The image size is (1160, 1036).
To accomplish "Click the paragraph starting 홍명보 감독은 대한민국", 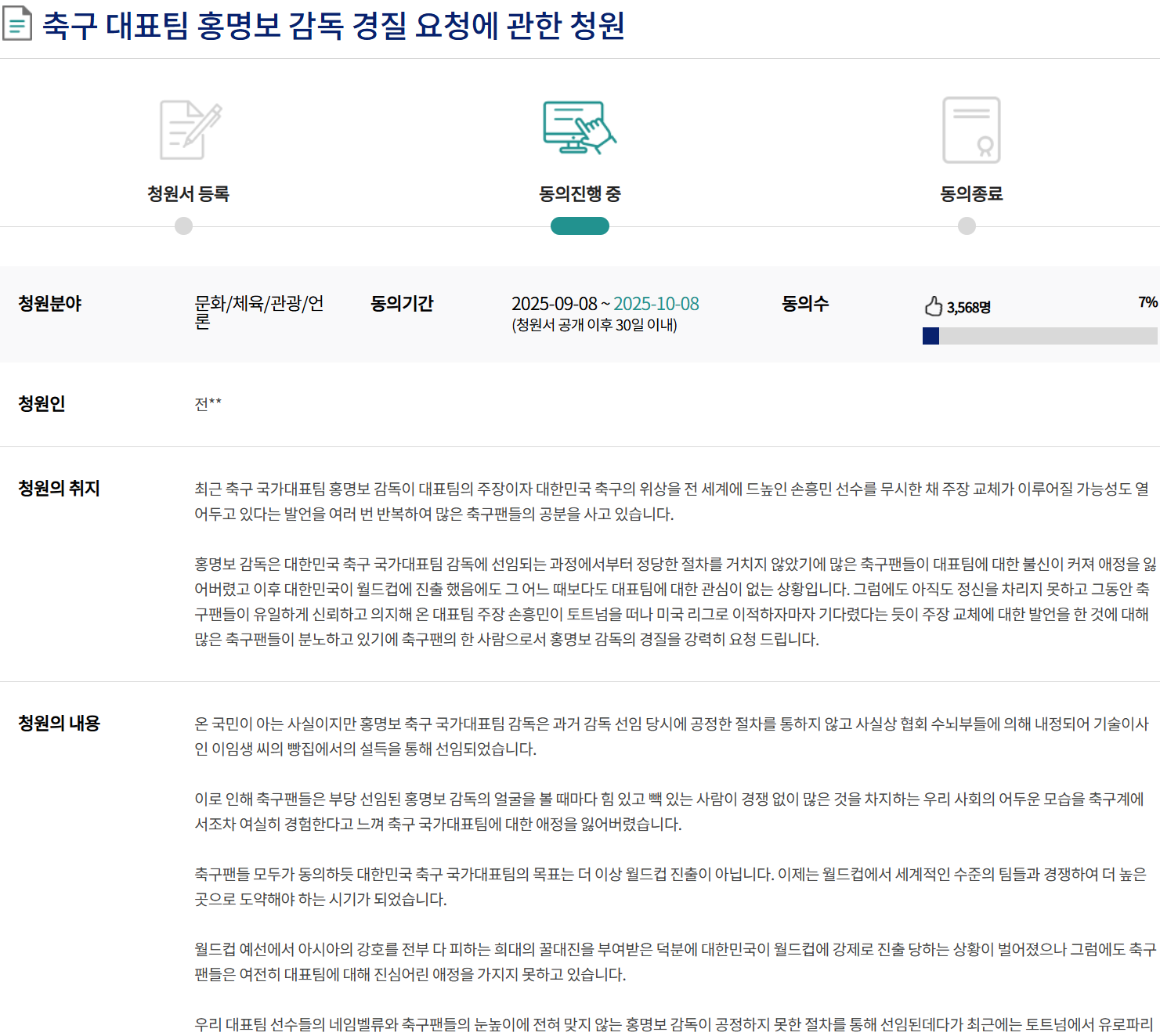I will pos(676,601).
